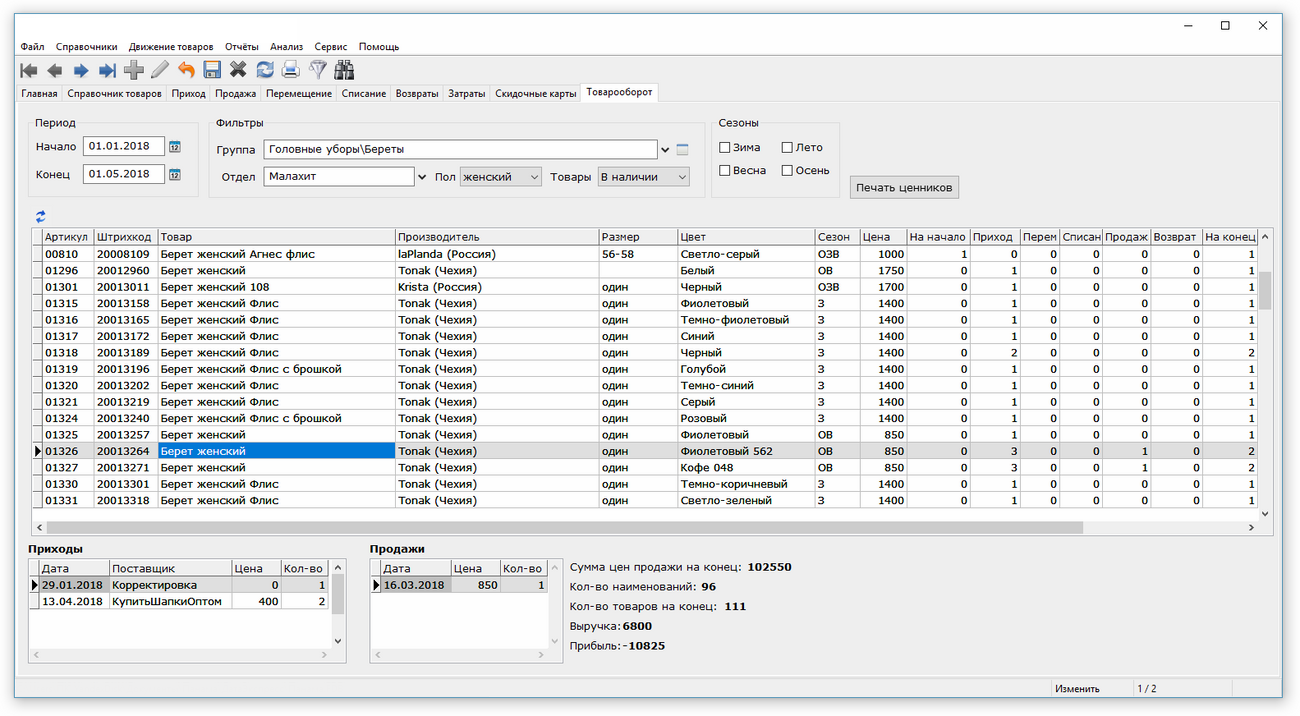Add a new record with plus icon
Viewport: 1300px width, 716px height.
(133, 70)
